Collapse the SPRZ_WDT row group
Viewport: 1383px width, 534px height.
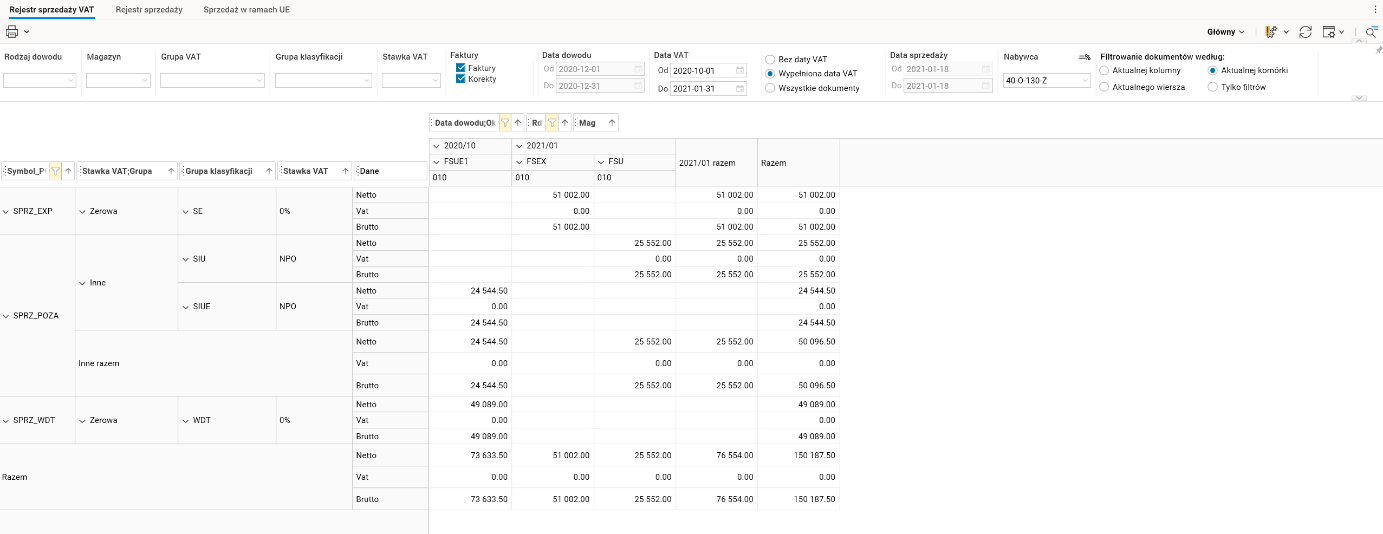[6, 420]
